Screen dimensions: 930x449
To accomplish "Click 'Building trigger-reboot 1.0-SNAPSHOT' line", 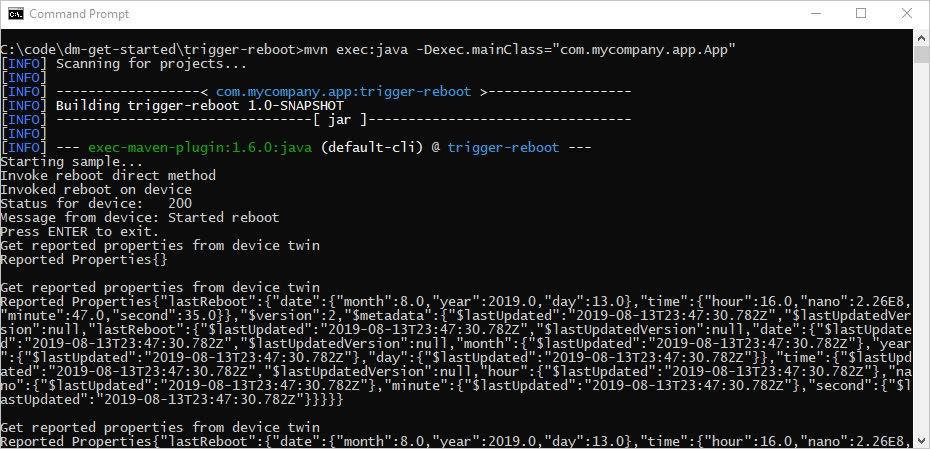I will point(173,106).
